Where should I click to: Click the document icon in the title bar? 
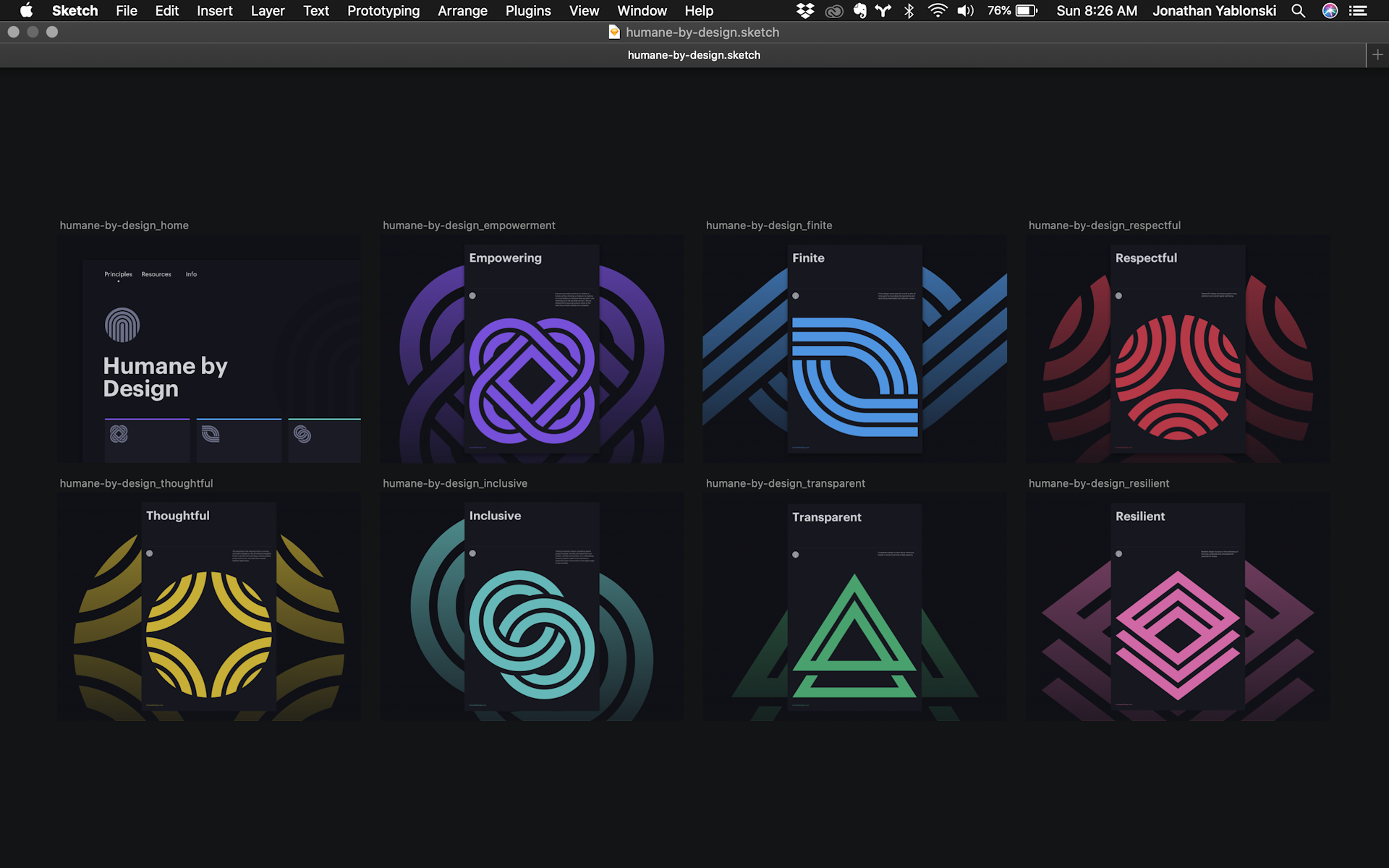[614, 32]
